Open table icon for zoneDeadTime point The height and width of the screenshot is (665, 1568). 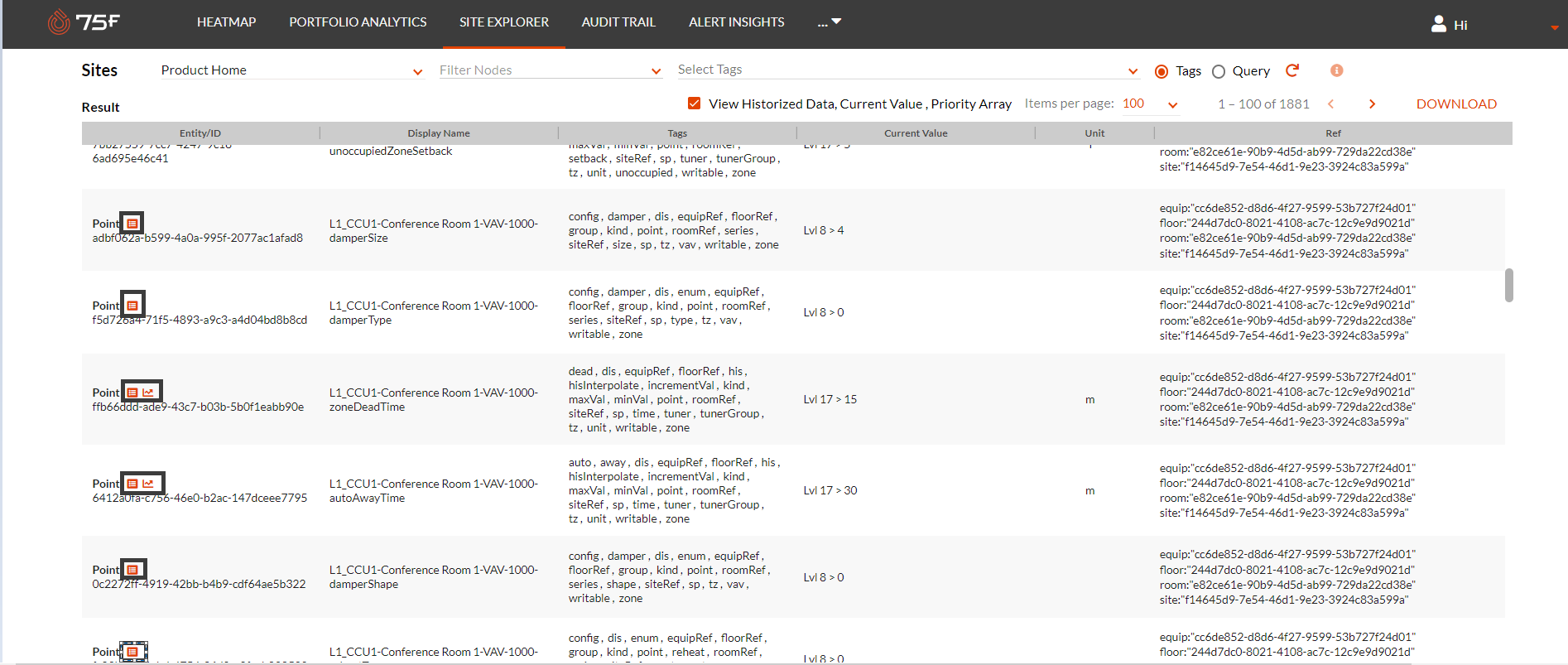tap(132, 393)
